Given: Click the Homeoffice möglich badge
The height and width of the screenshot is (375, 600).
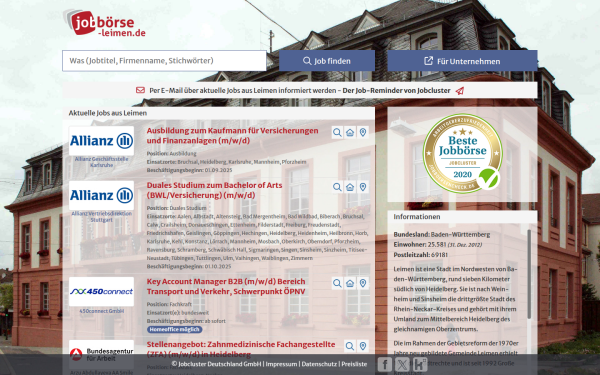Looking at the screenshot, I should pos(174,329).
